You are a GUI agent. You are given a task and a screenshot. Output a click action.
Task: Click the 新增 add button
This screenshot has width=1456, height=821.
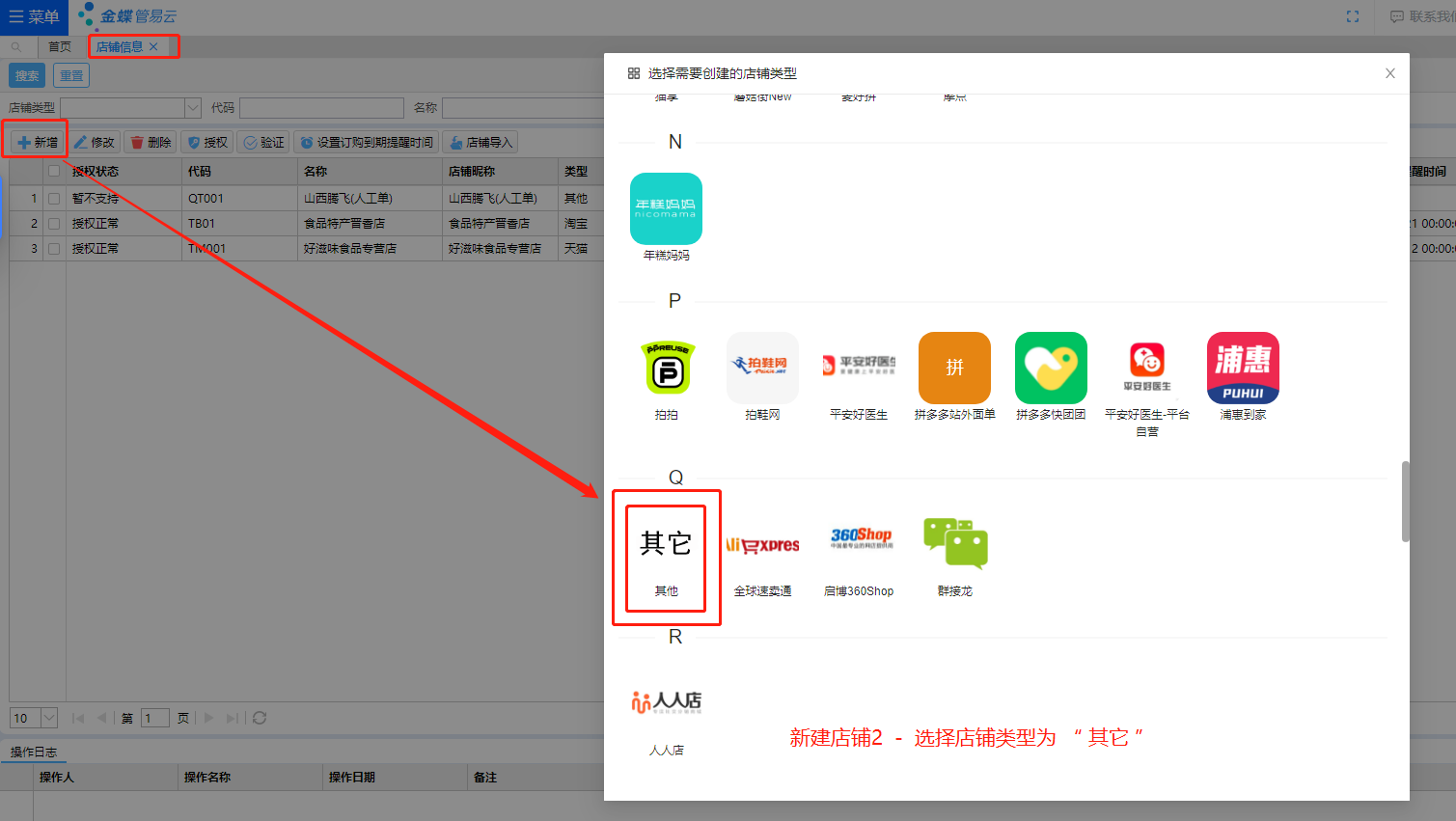tap(38, 142)
